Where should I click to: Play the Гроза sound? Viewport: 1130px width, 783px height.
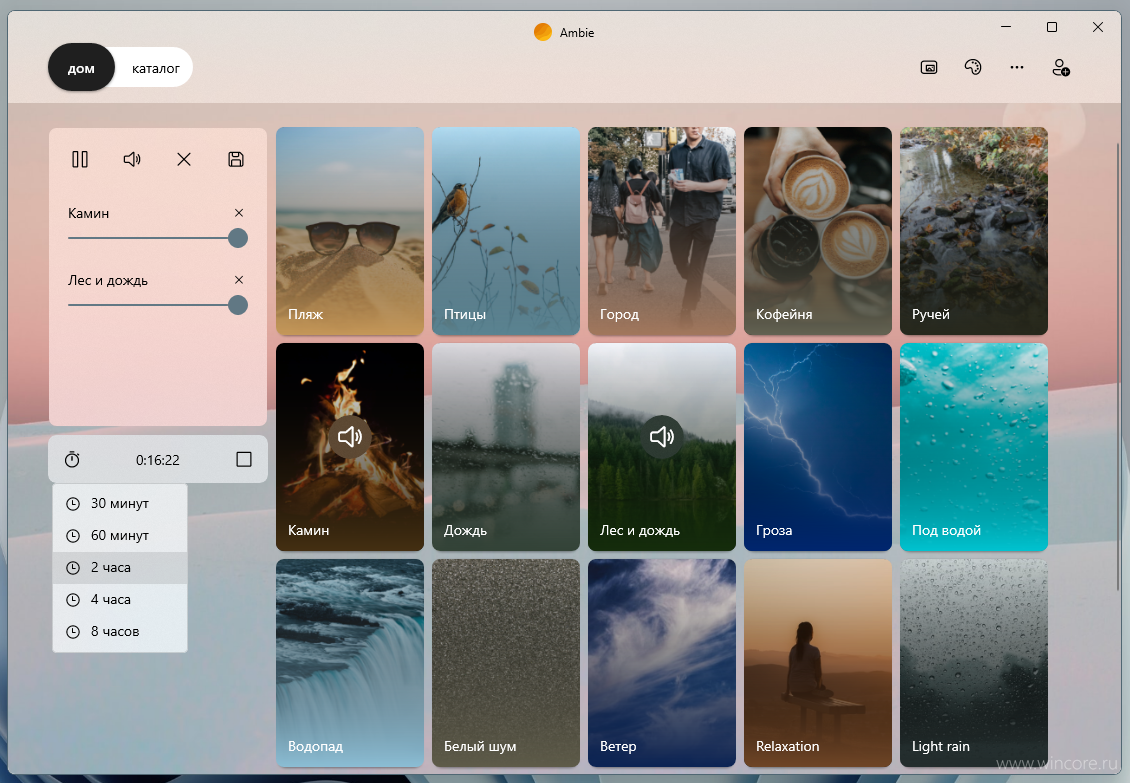(x=818, y=447)
